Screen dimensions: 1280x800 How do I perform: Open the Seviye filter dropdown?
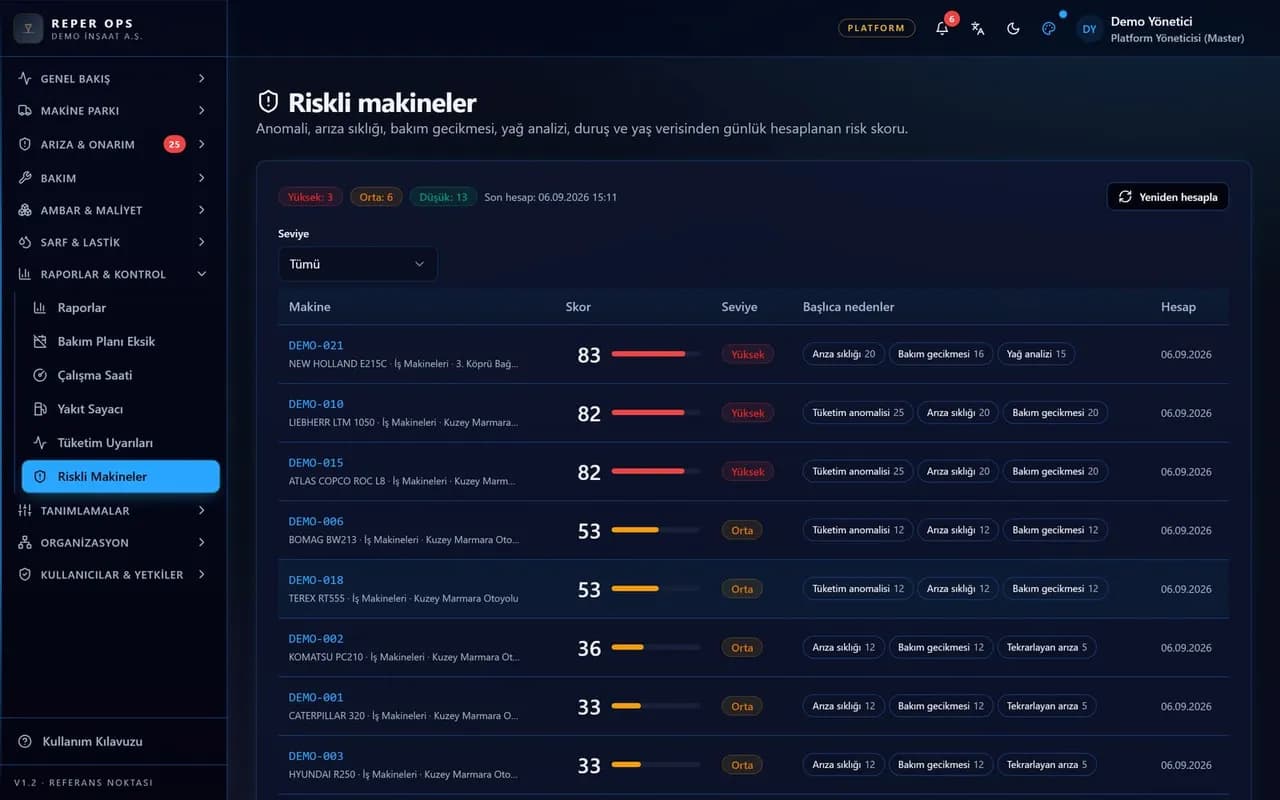click(358, 264)
